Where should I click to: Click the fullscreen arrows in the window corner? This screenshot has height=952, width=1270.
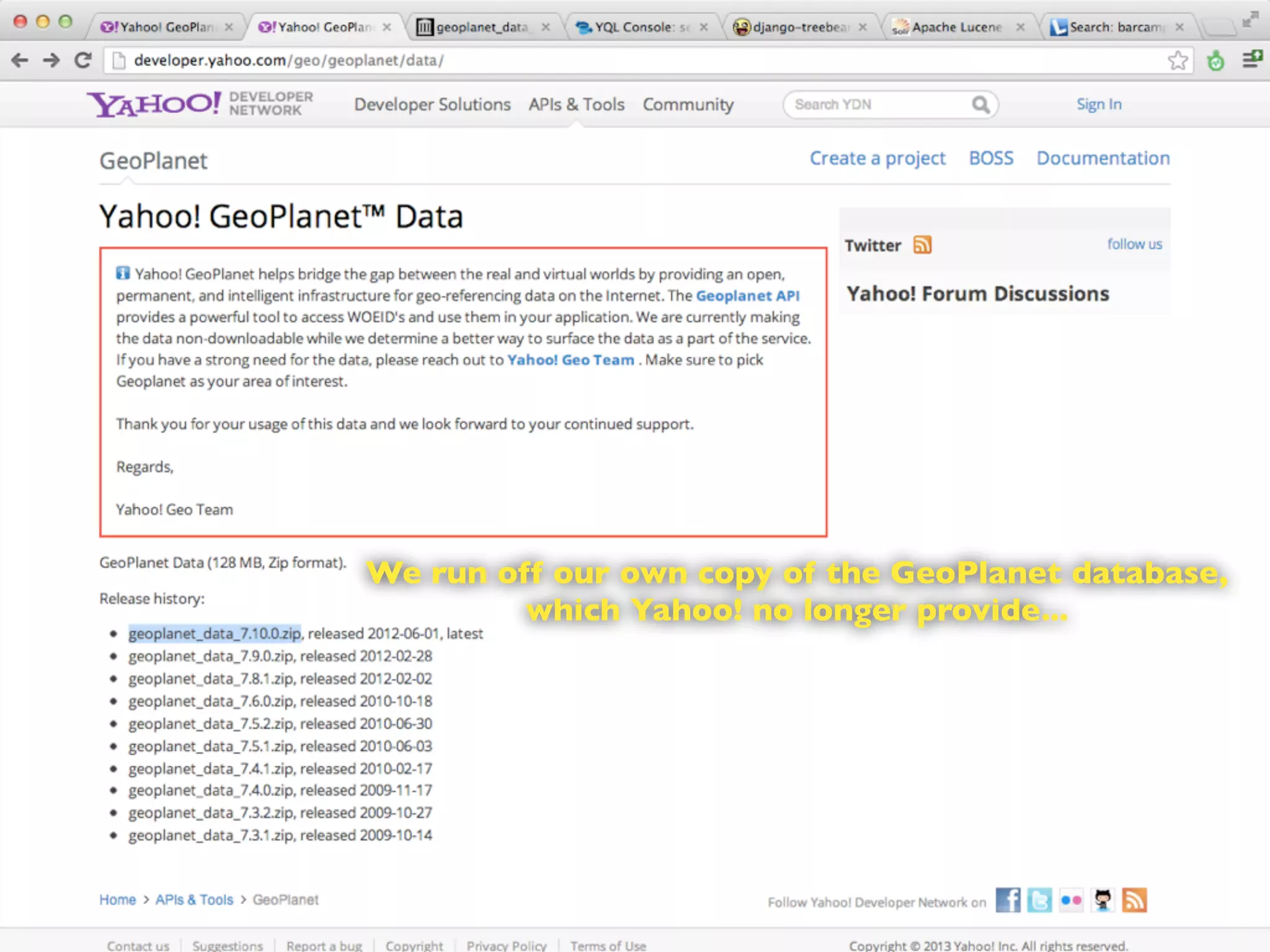[x=1250, y=20]
